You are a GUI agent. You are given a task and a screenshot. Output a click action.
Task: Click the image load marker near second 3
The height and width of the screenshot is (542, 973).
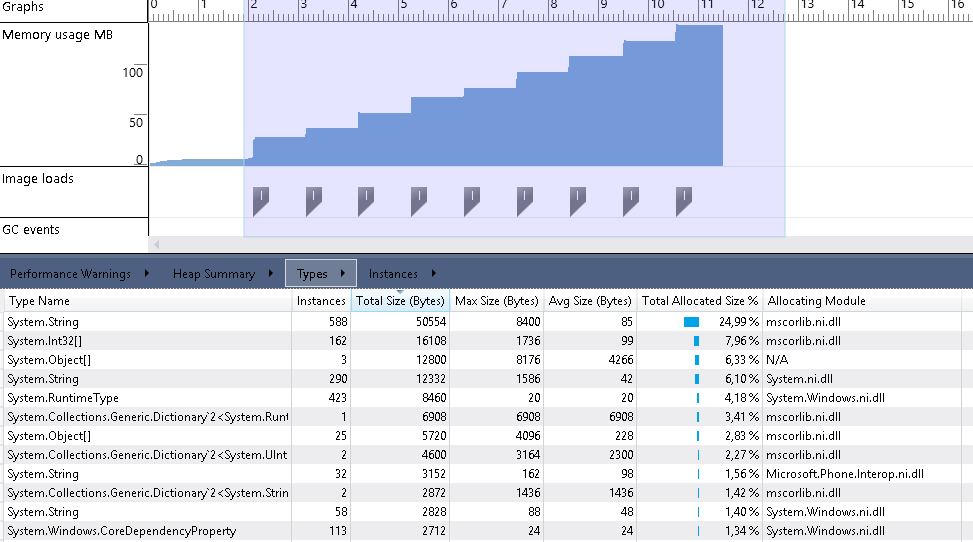[313, 201]
